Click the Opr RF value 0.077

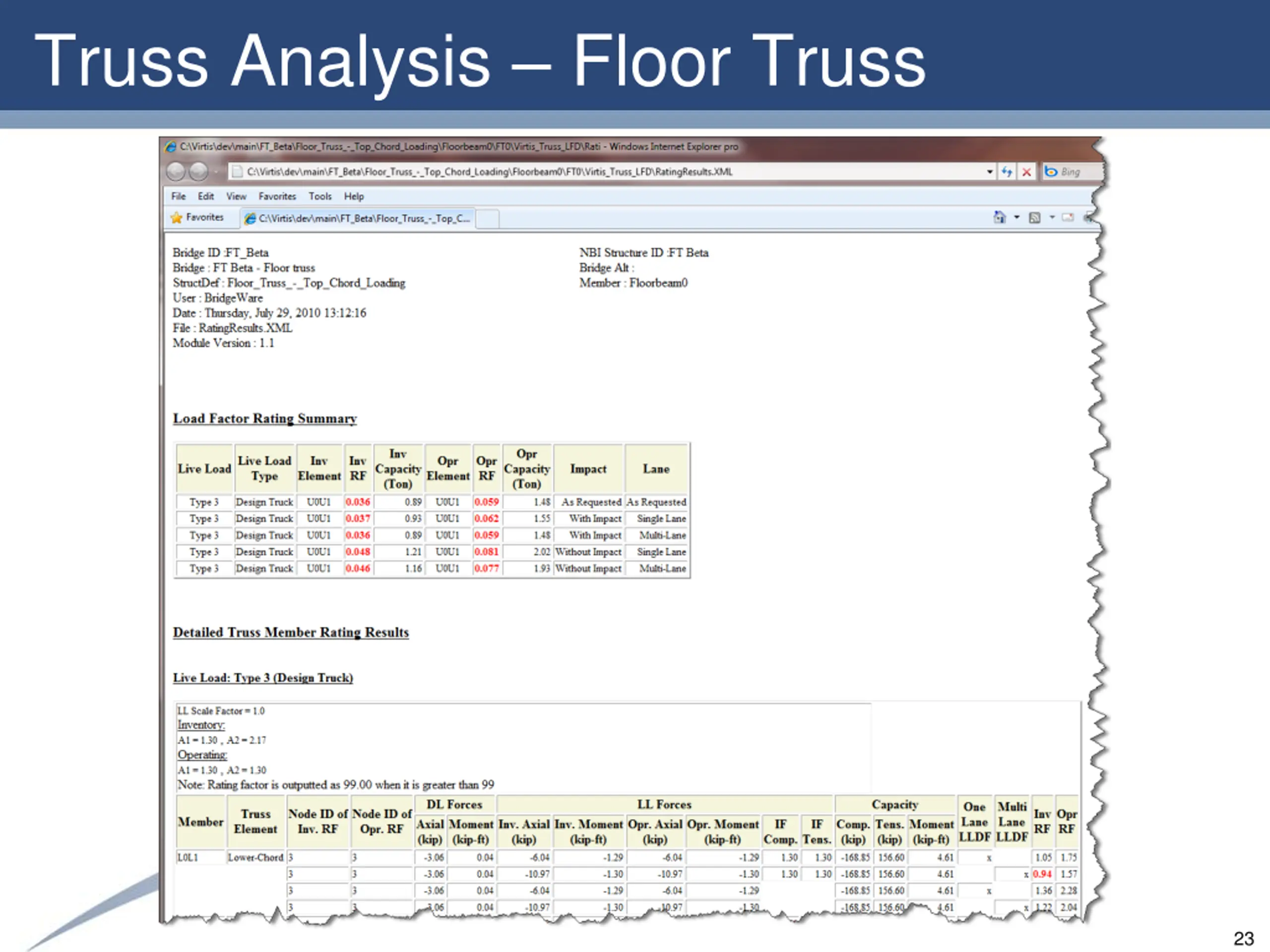[x=486, y=569]
